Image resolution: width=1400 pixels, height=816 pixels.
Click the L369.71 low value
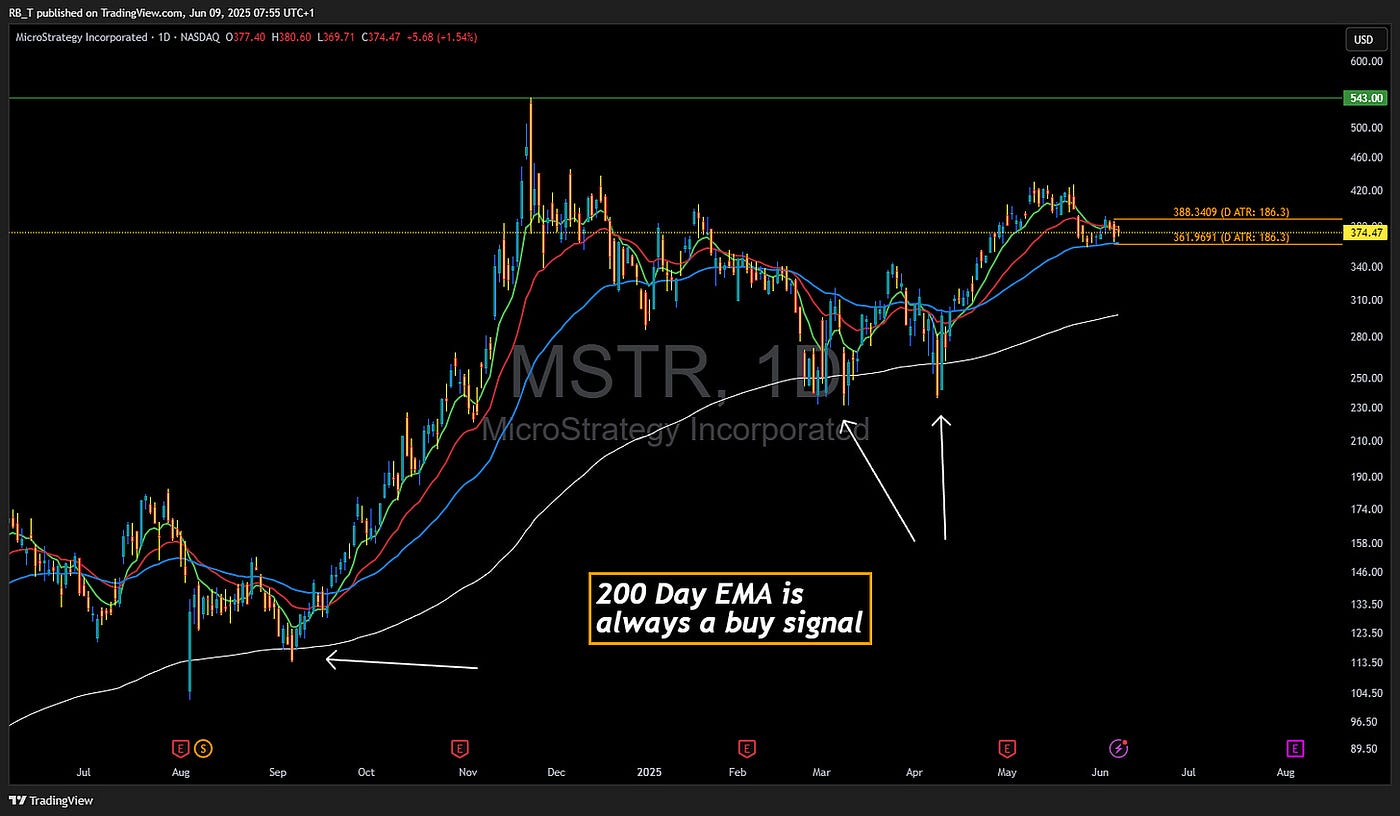(x=338, y=37)
